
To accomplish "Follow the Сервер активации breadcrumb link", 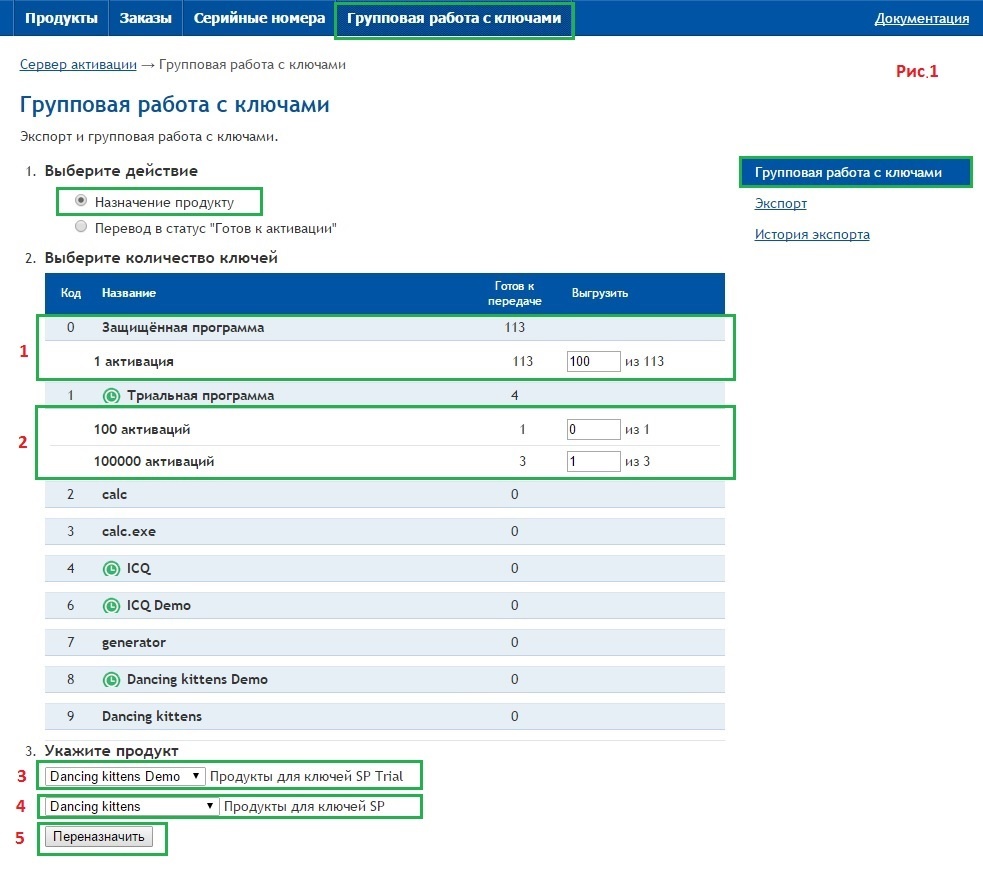I will click(x=78, y=64).
